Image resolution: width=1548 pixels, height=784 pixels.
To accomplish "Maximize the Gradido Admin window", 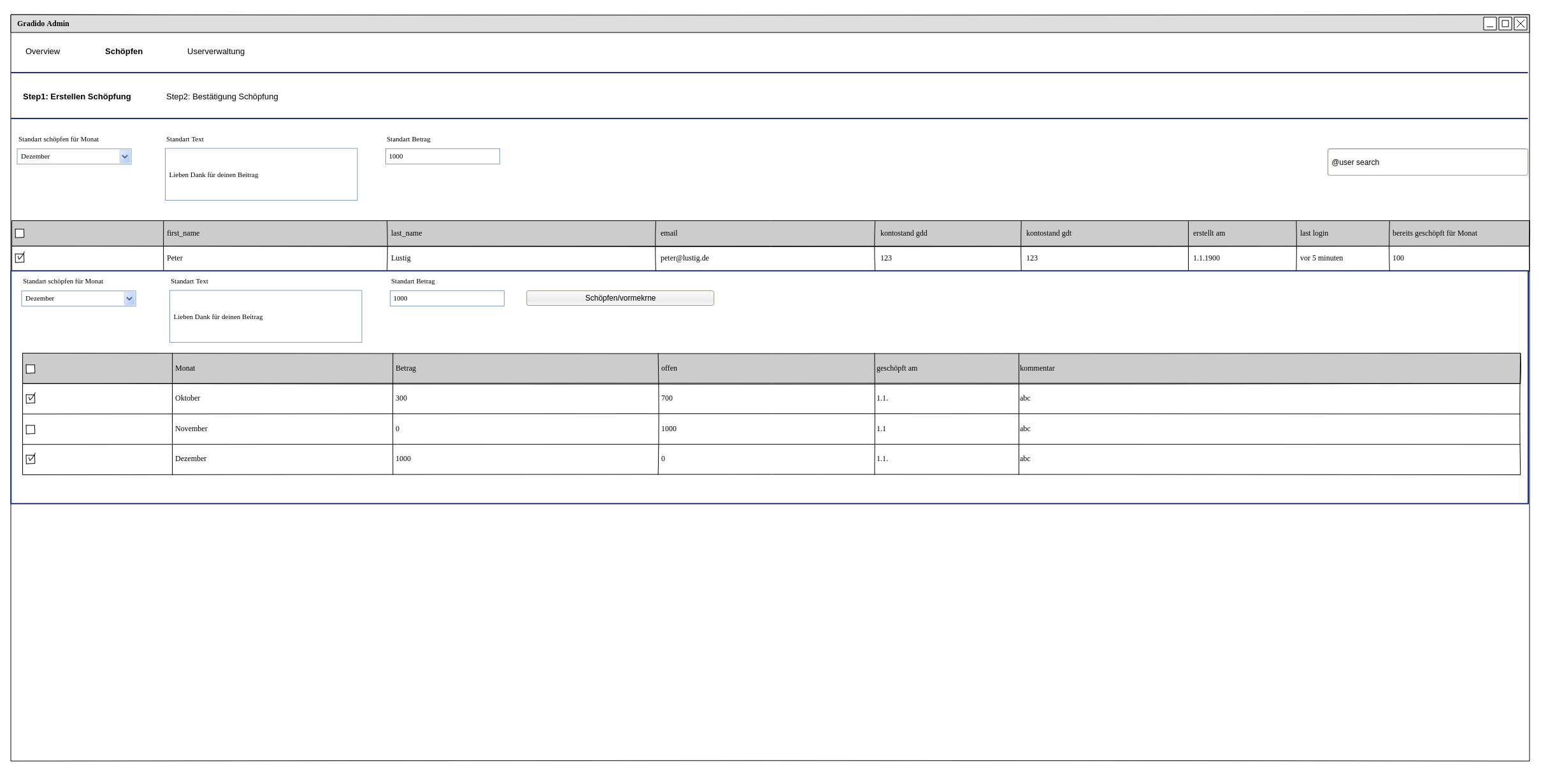I will click(x=1505, y=24).
